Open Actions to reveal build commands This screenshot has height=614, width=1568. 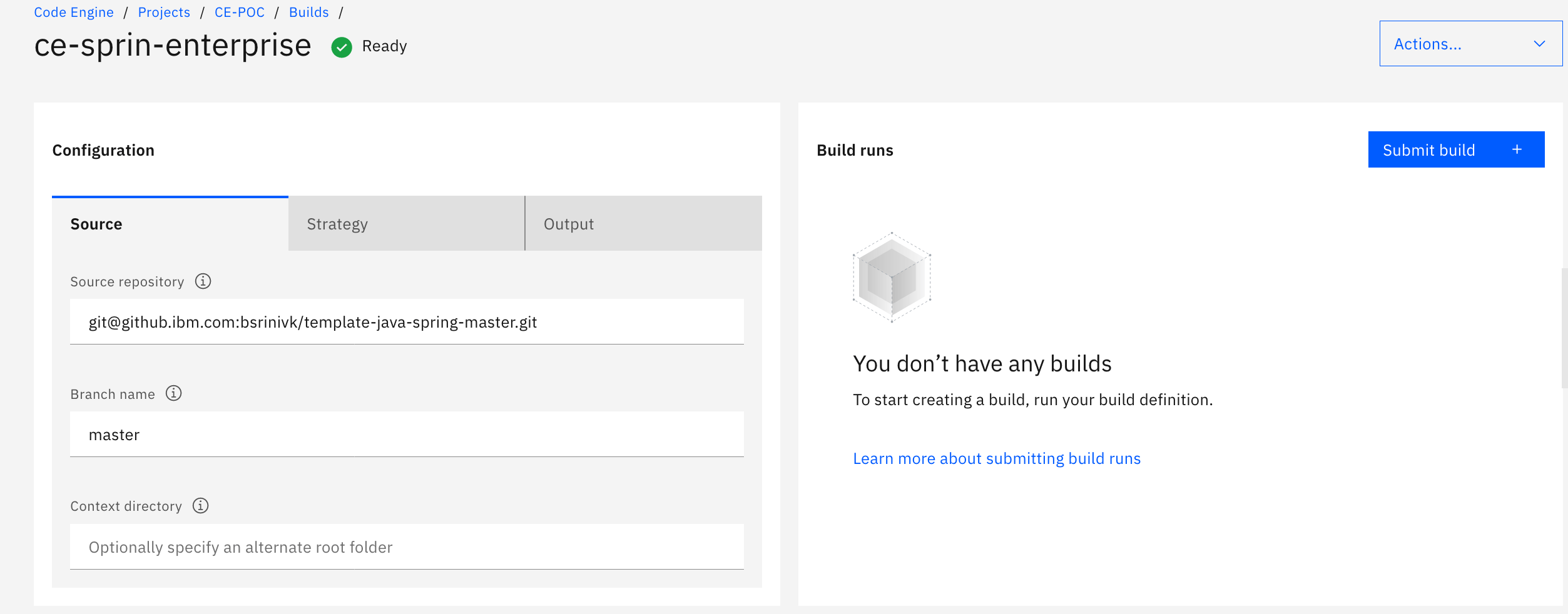pos(1470,44)
